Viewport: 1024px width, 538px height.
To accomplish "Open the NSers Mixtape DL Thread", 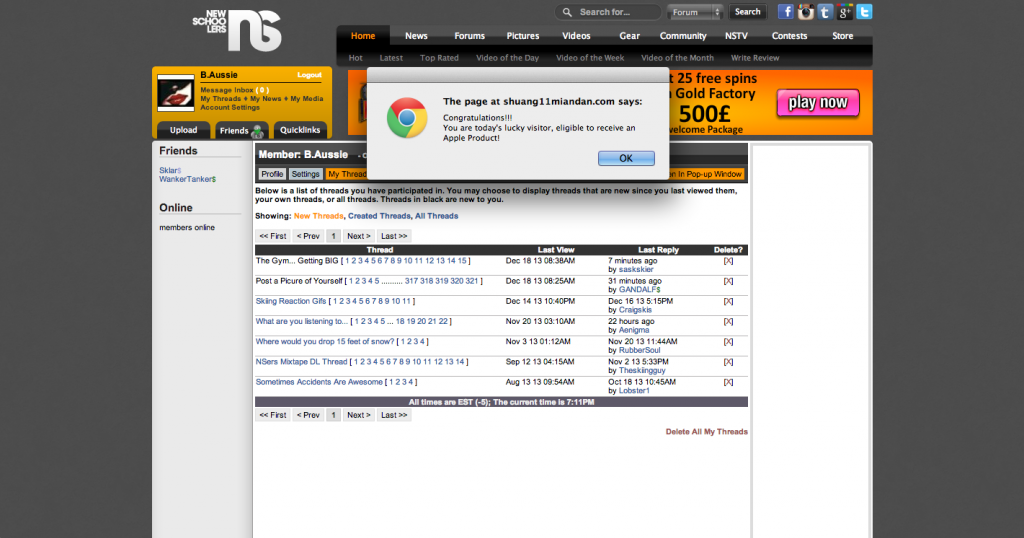I will (x=301, y=362).
